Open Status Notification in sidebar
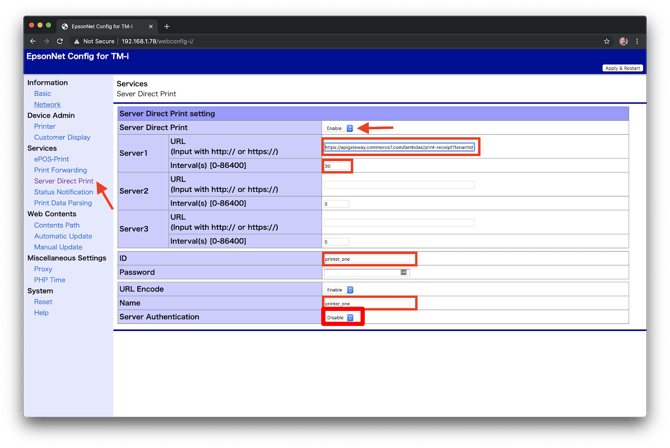The width and height of the screenshot is (670, 448). click(x=63, y=192)
